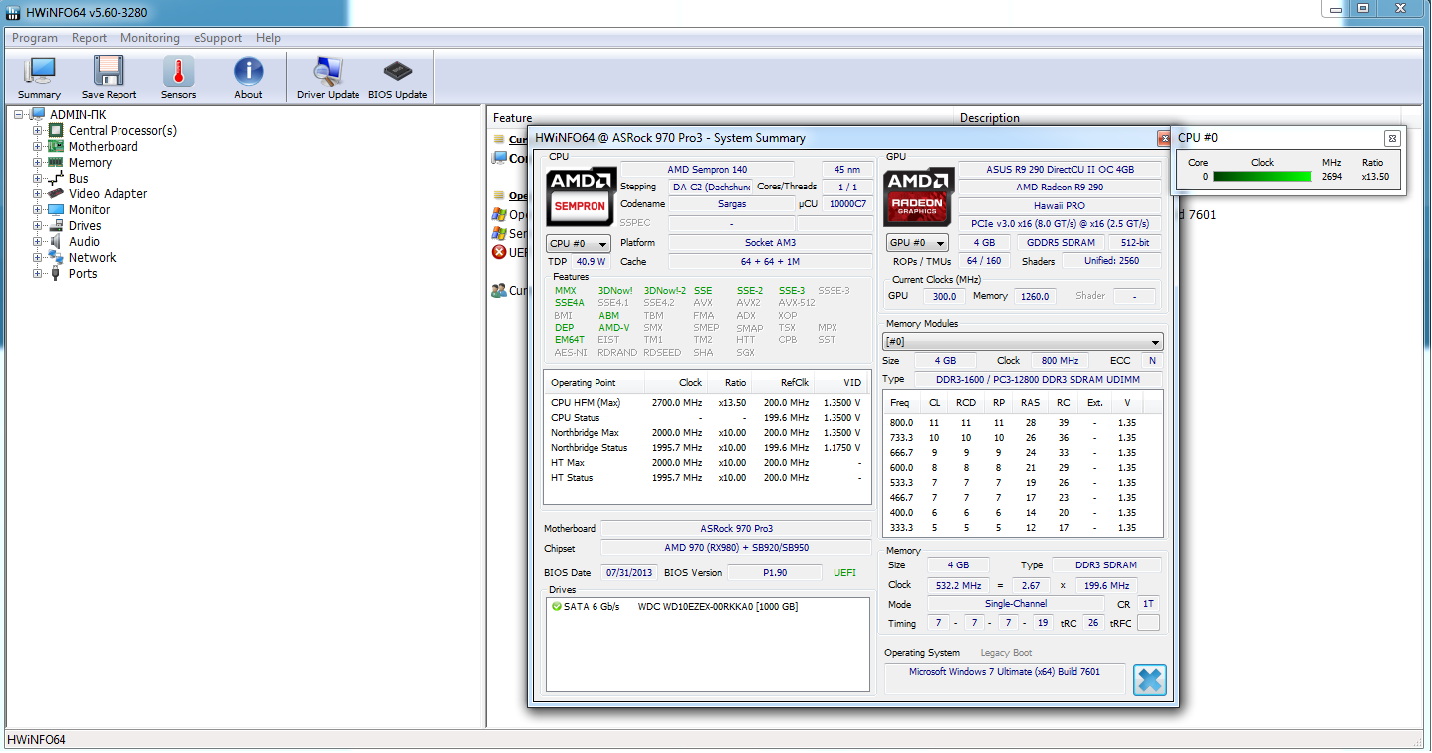Collapse the ADMIN-ПК root node
The image size is (1432, 753).
tap(19, 114)
